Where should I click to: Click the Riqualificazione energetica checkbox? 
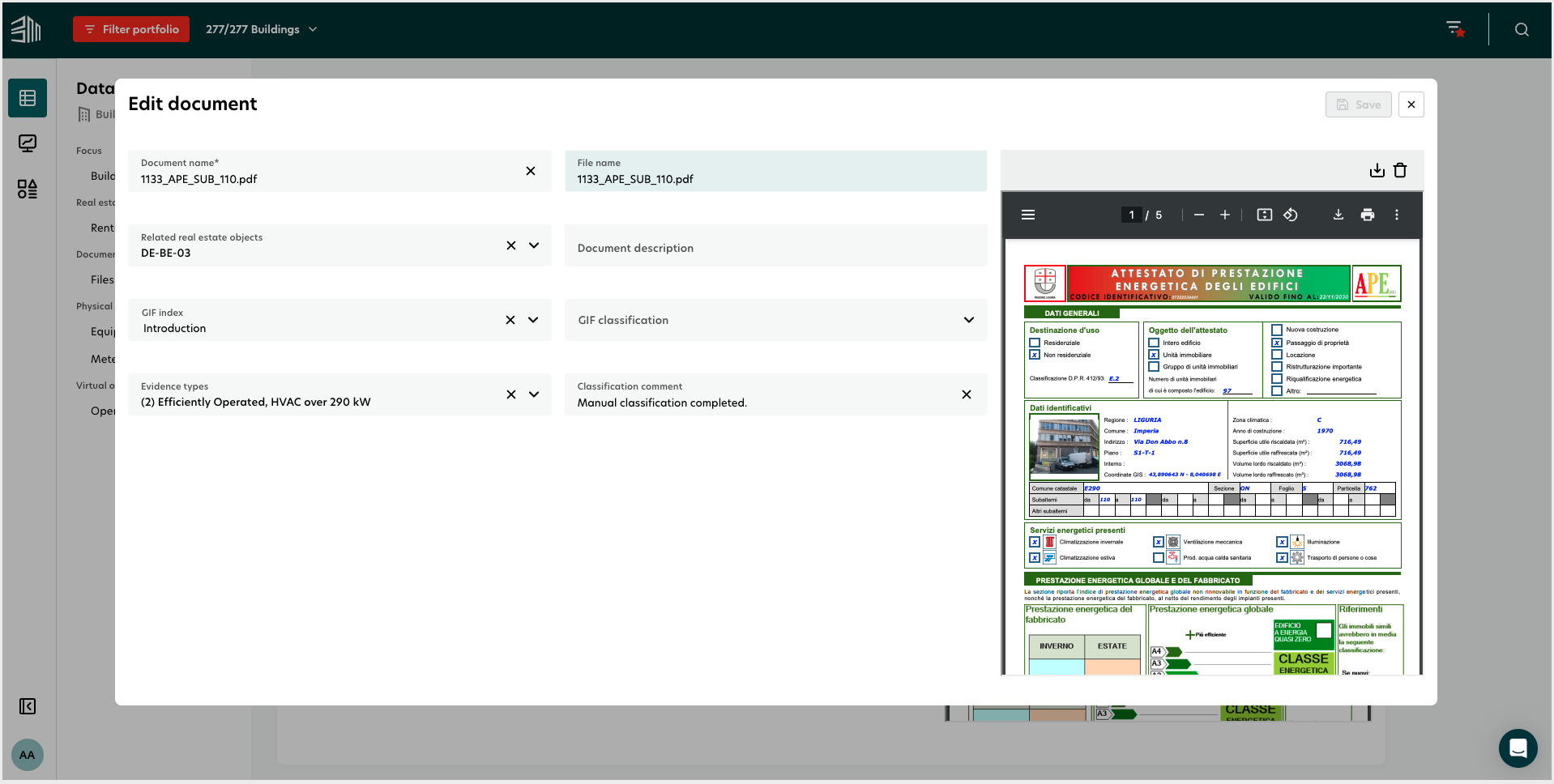(1277, 379)
